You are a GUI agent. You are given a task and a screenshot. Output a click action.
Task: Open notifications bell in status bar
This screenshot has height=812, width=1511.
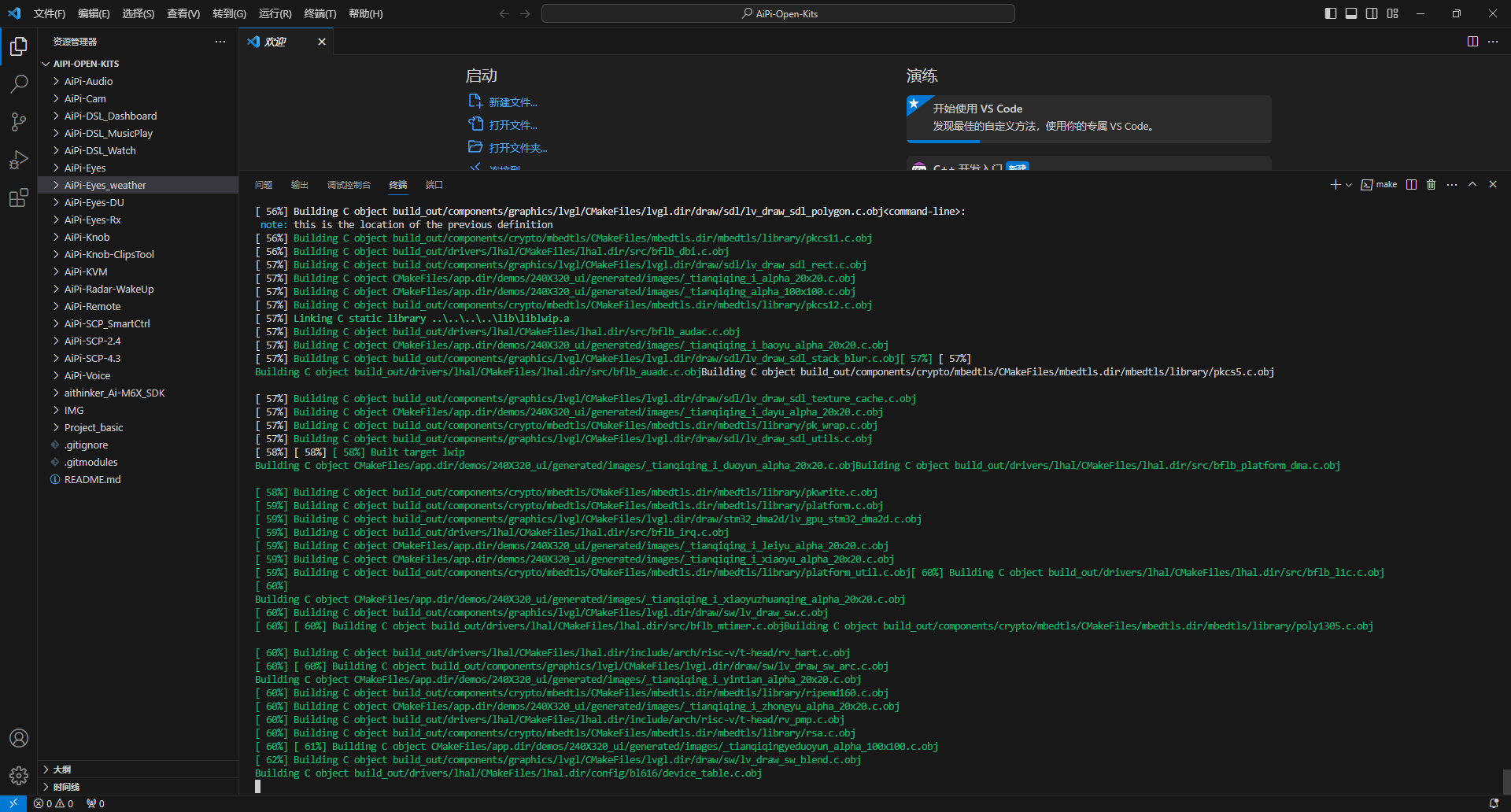tap(1494, 803)
